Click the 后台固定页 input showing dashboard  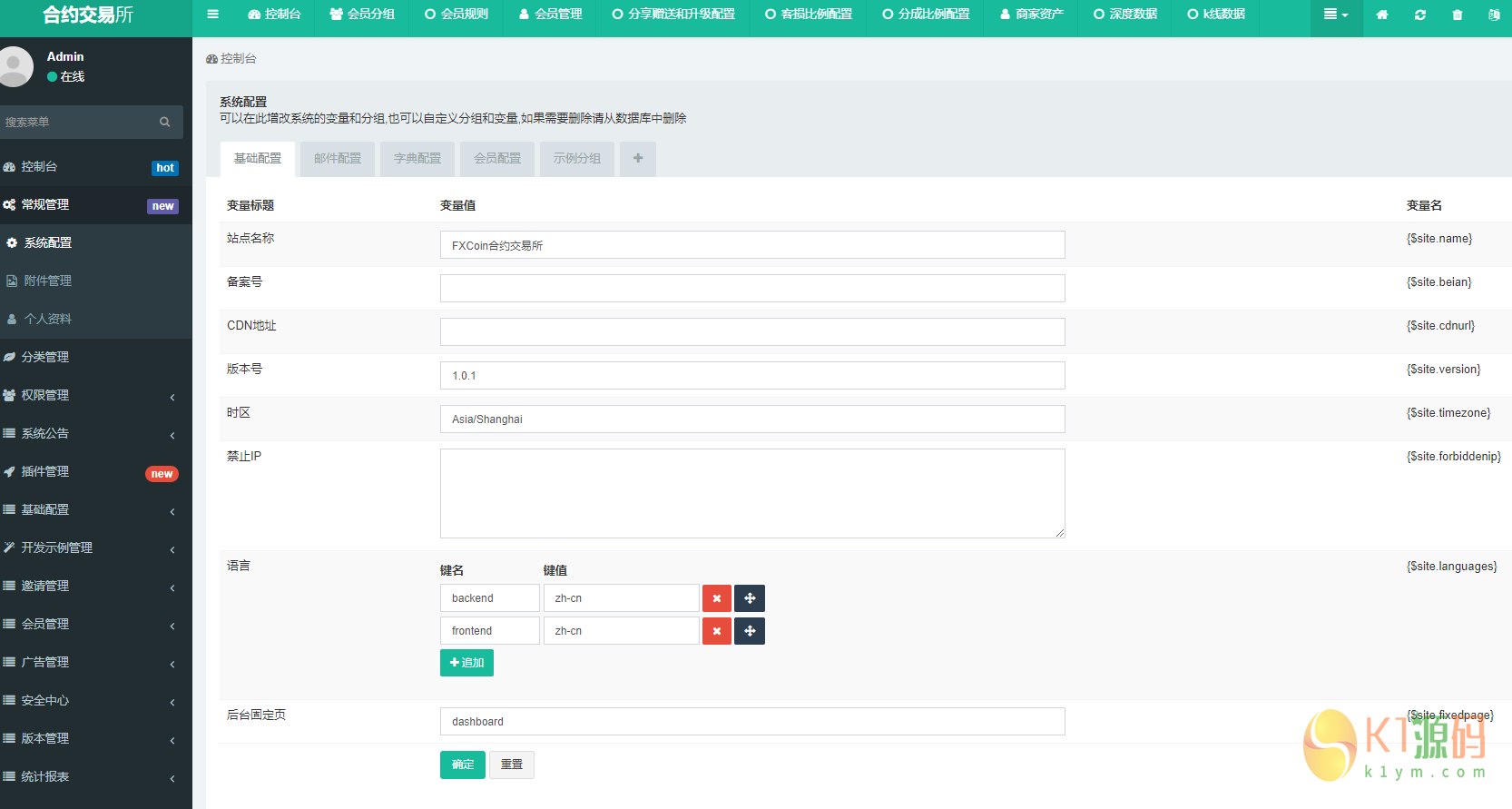point(752,722)
